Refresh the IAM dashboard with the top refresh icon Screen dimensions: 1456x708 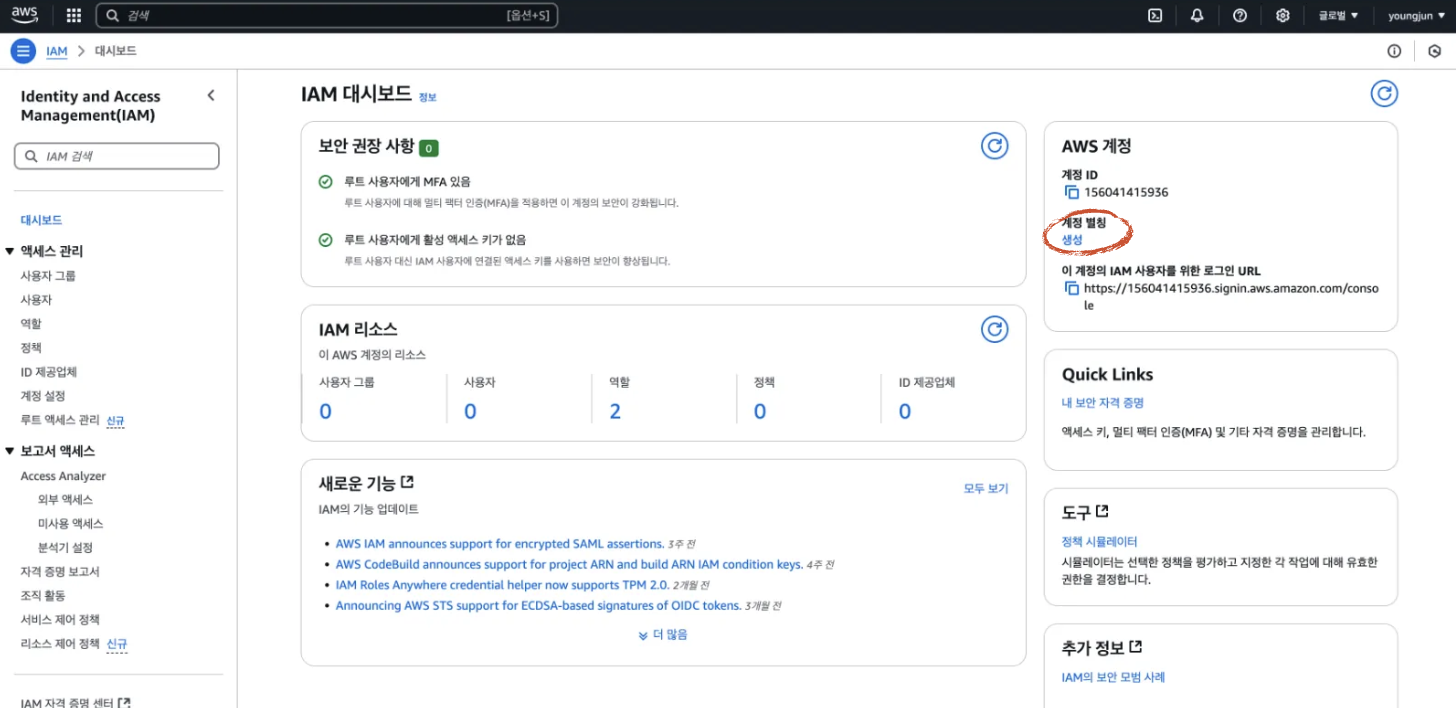tap(1384, 94)
